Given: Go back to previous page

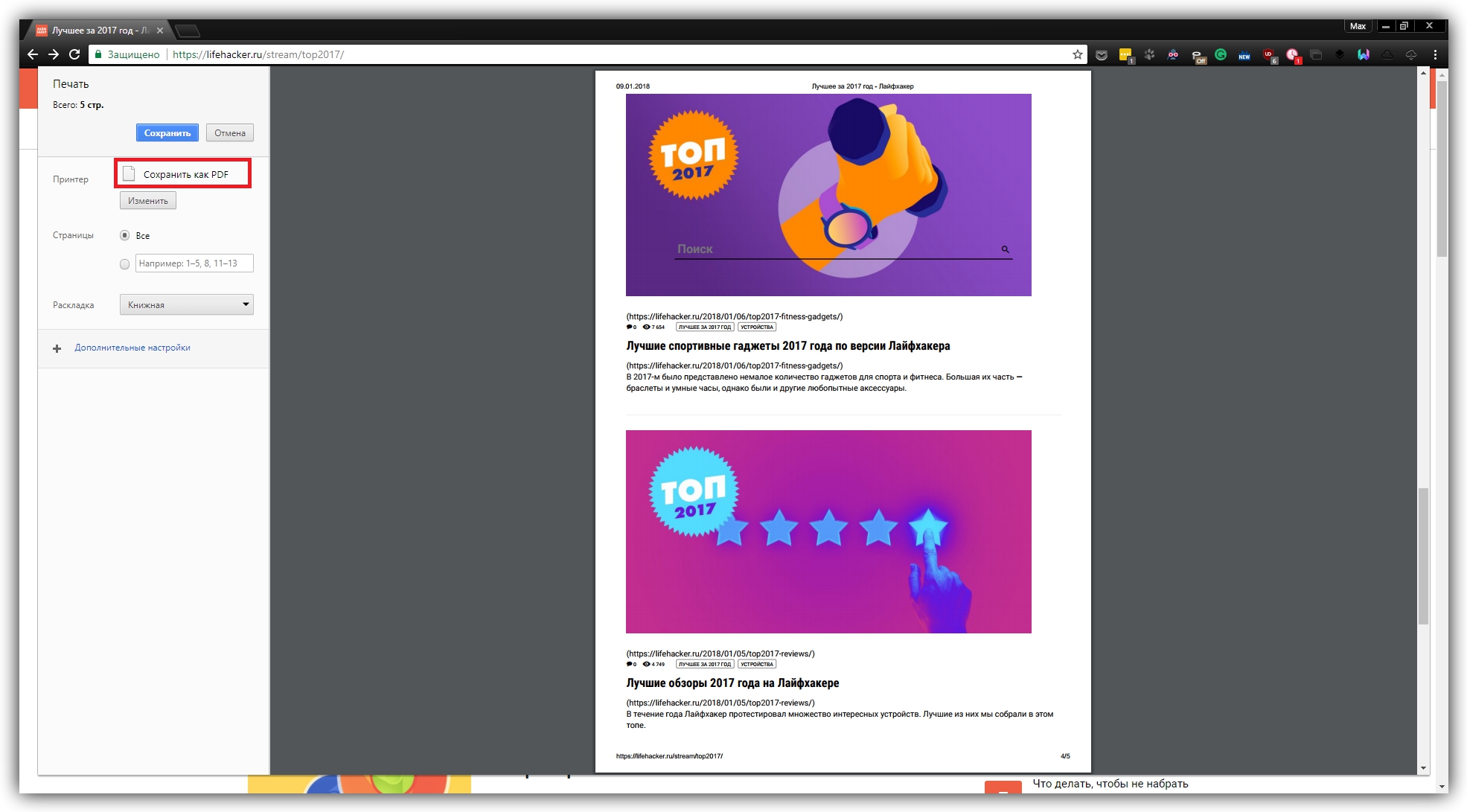Looking at the screenshot, I should (32, 54).
